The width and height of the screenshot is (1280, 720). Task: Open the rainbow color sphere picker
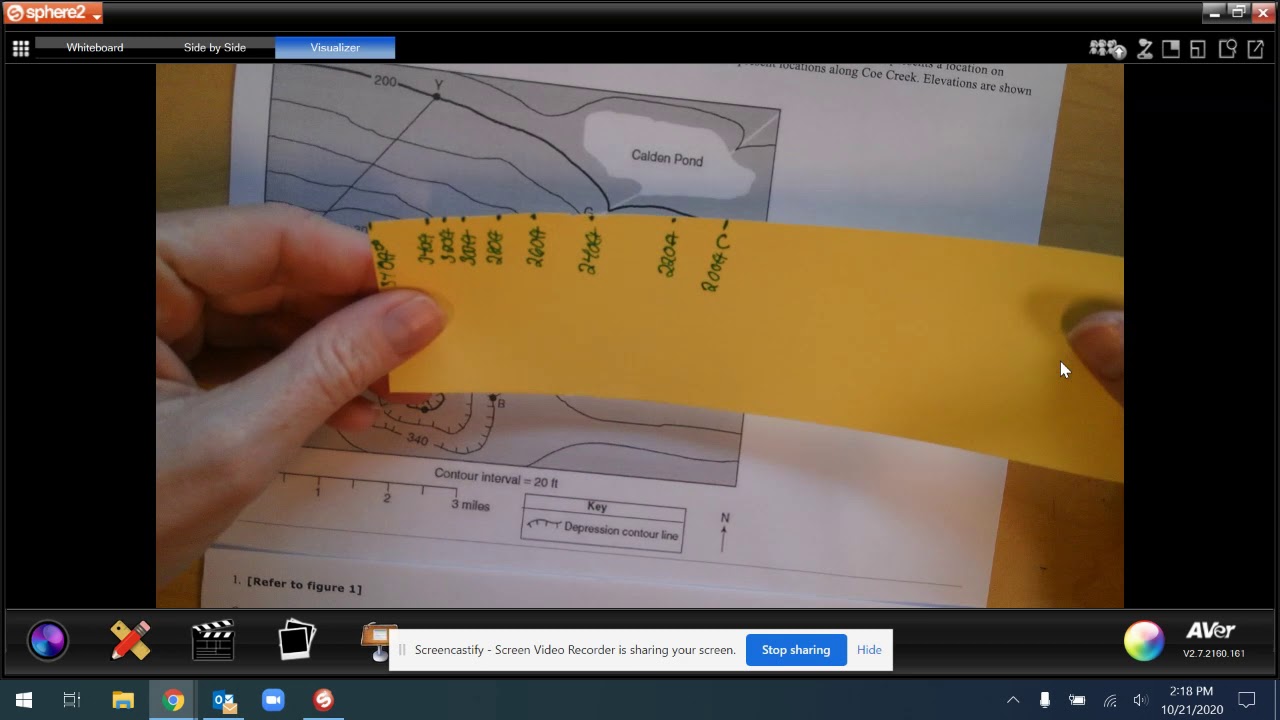click(x=1144, y=641)
